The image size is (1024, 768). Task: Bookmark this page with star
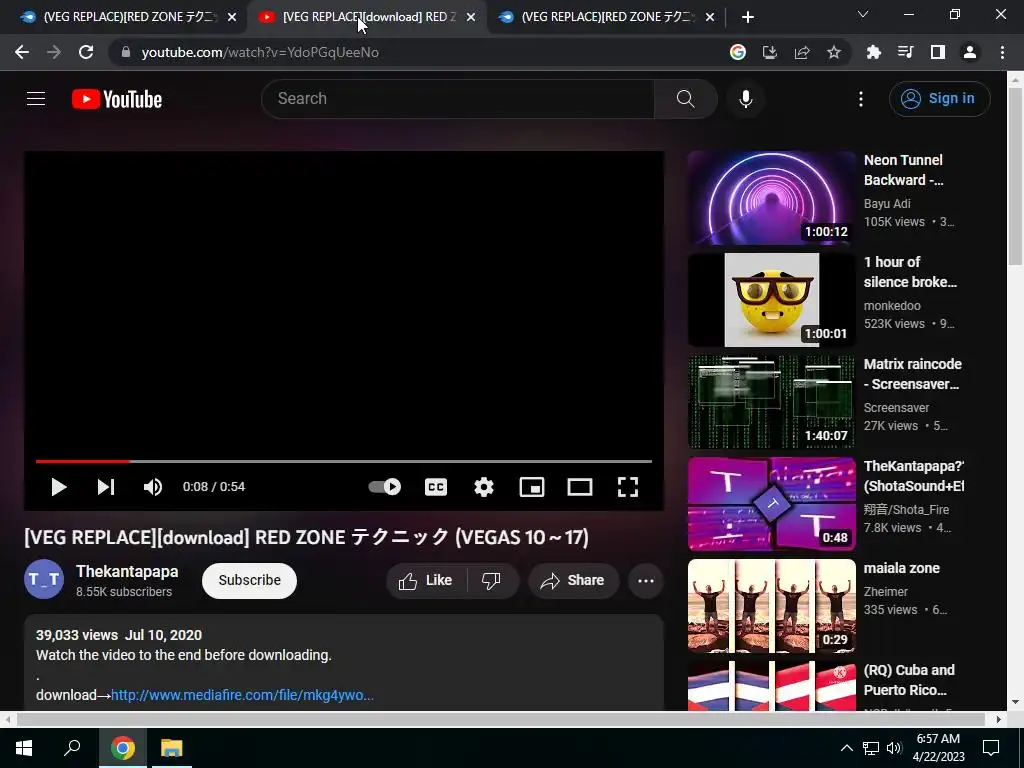click(834, 52)
